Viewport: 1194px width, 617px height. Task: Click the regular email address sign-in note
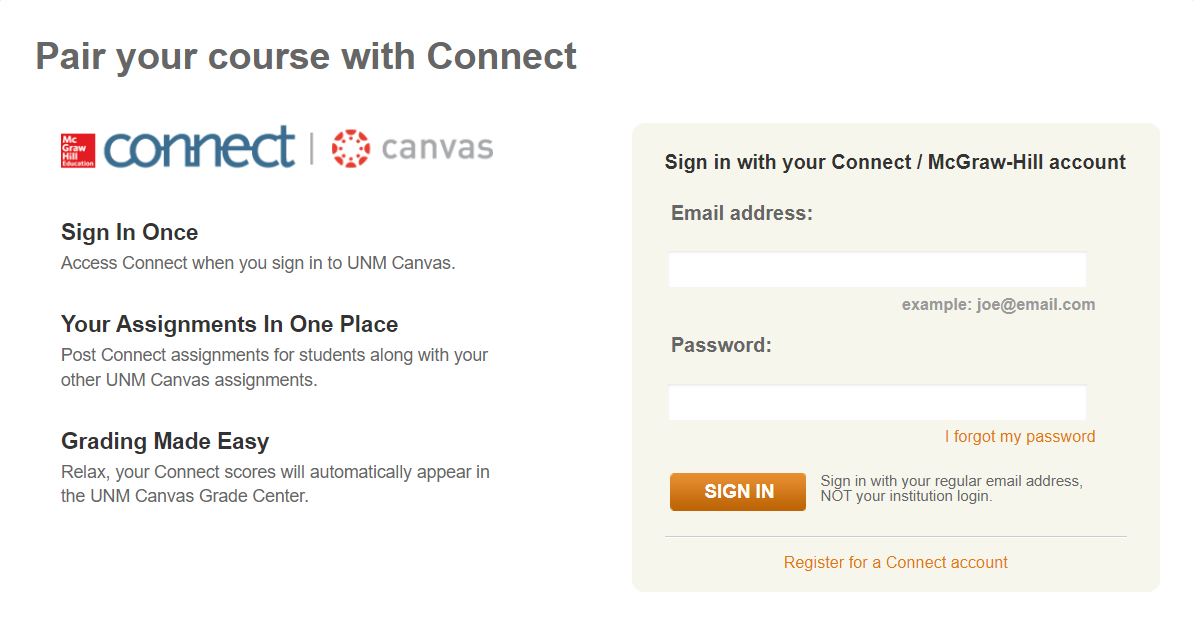coord(952,488)
